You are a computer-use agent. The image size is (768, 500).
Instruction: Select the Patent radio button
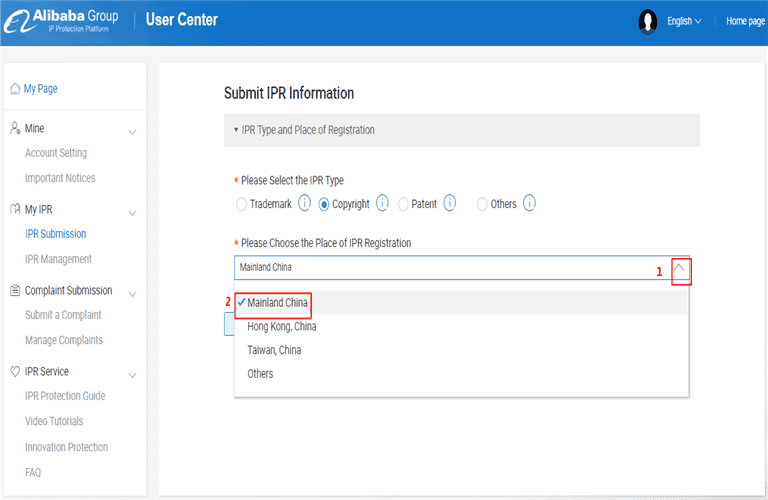[403, 204]
